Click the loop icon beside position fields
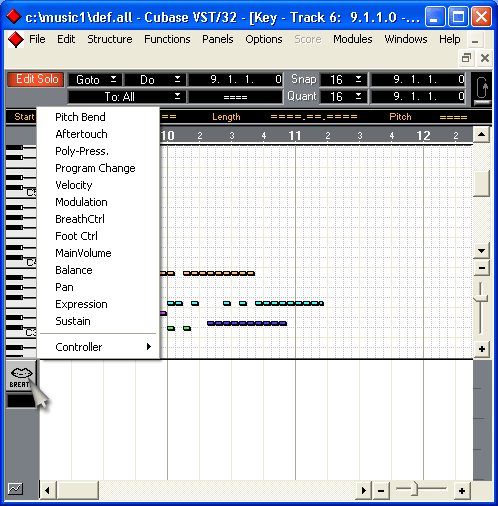498x506 pixels. click(x=482, y=89)
